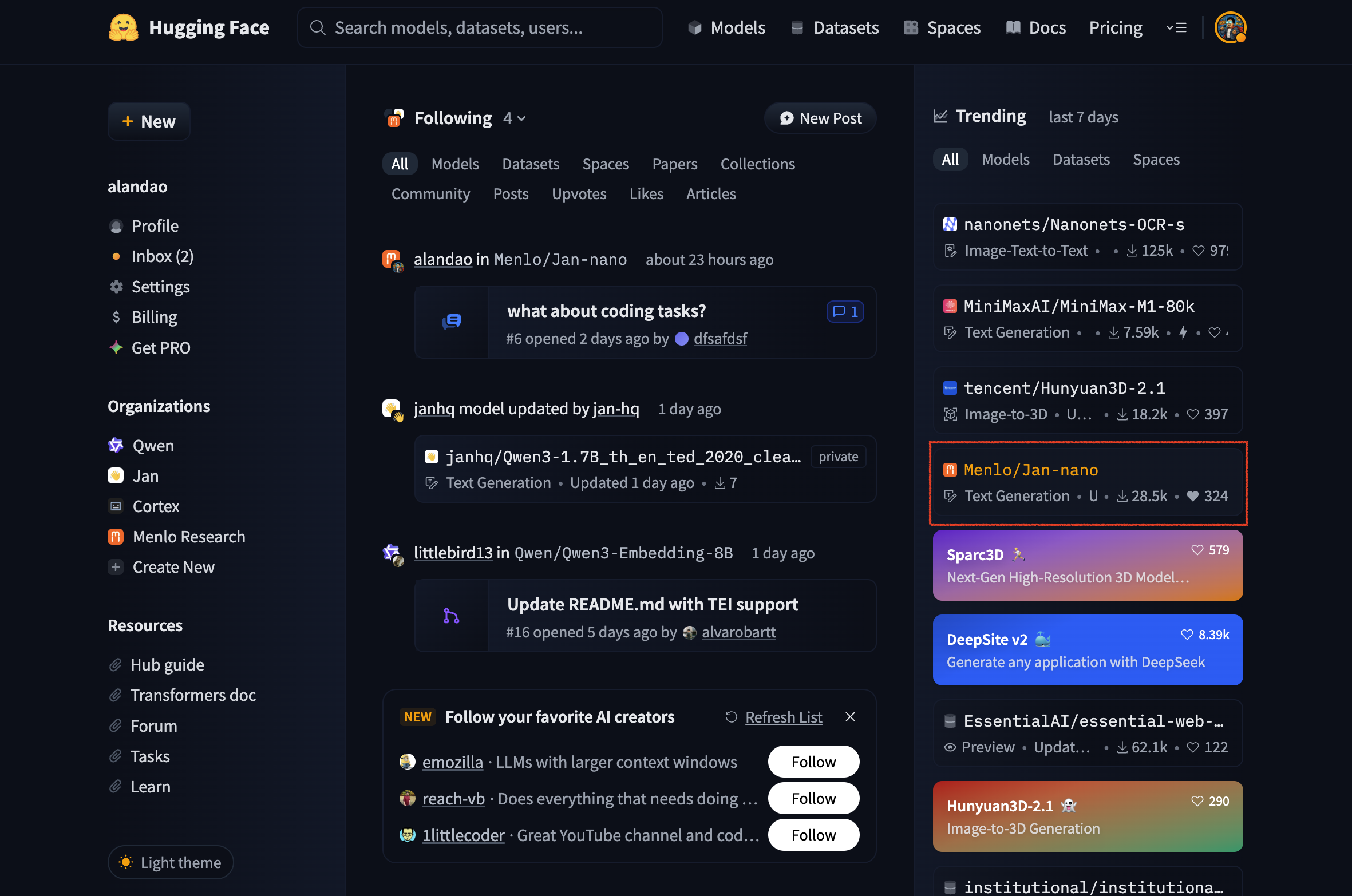Click the pull request icon on README update
The height and width of the screenshot is (896, 1352).
click(x=451, y=616)
